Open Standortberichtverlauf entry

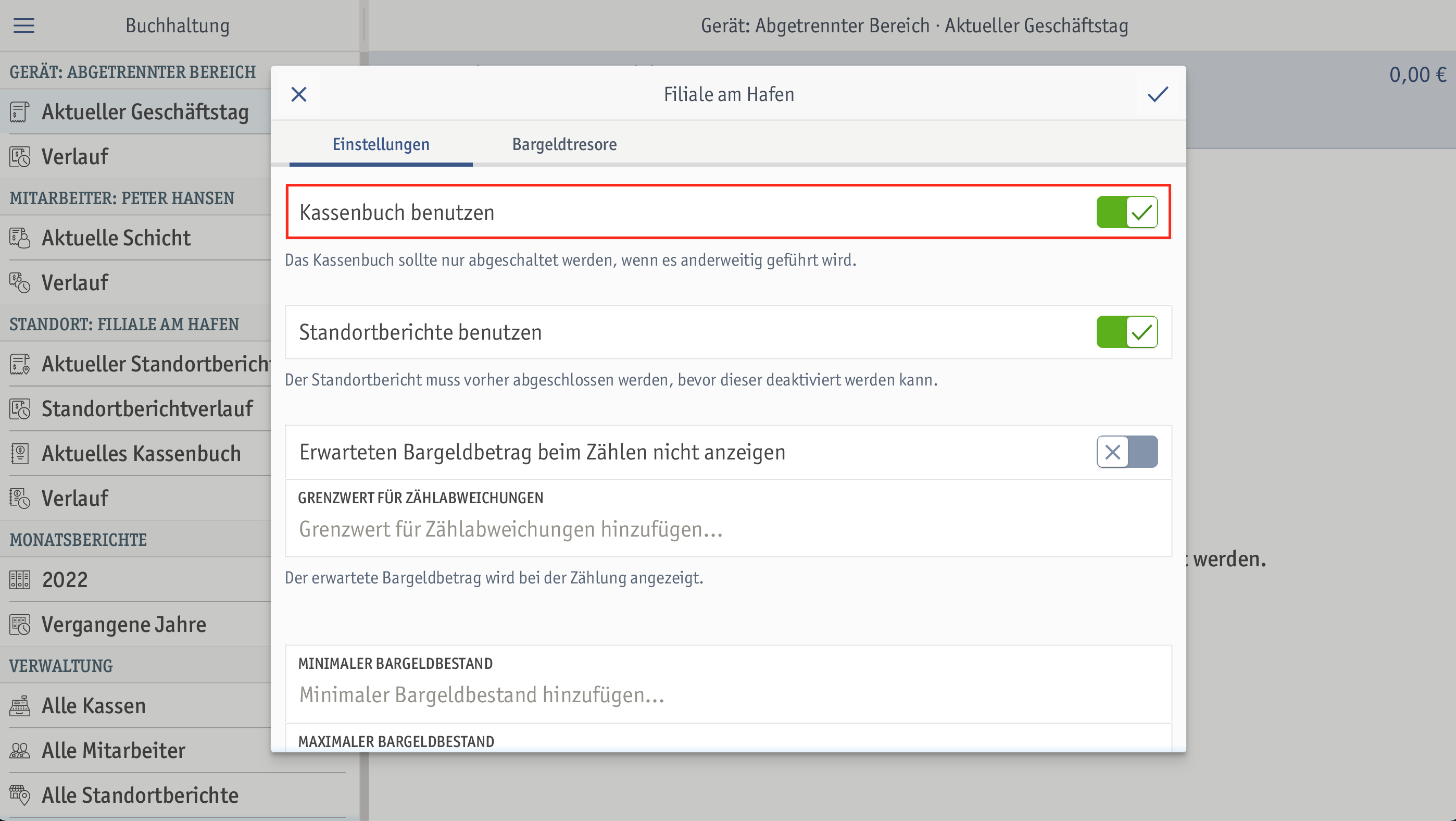[147, 409]
